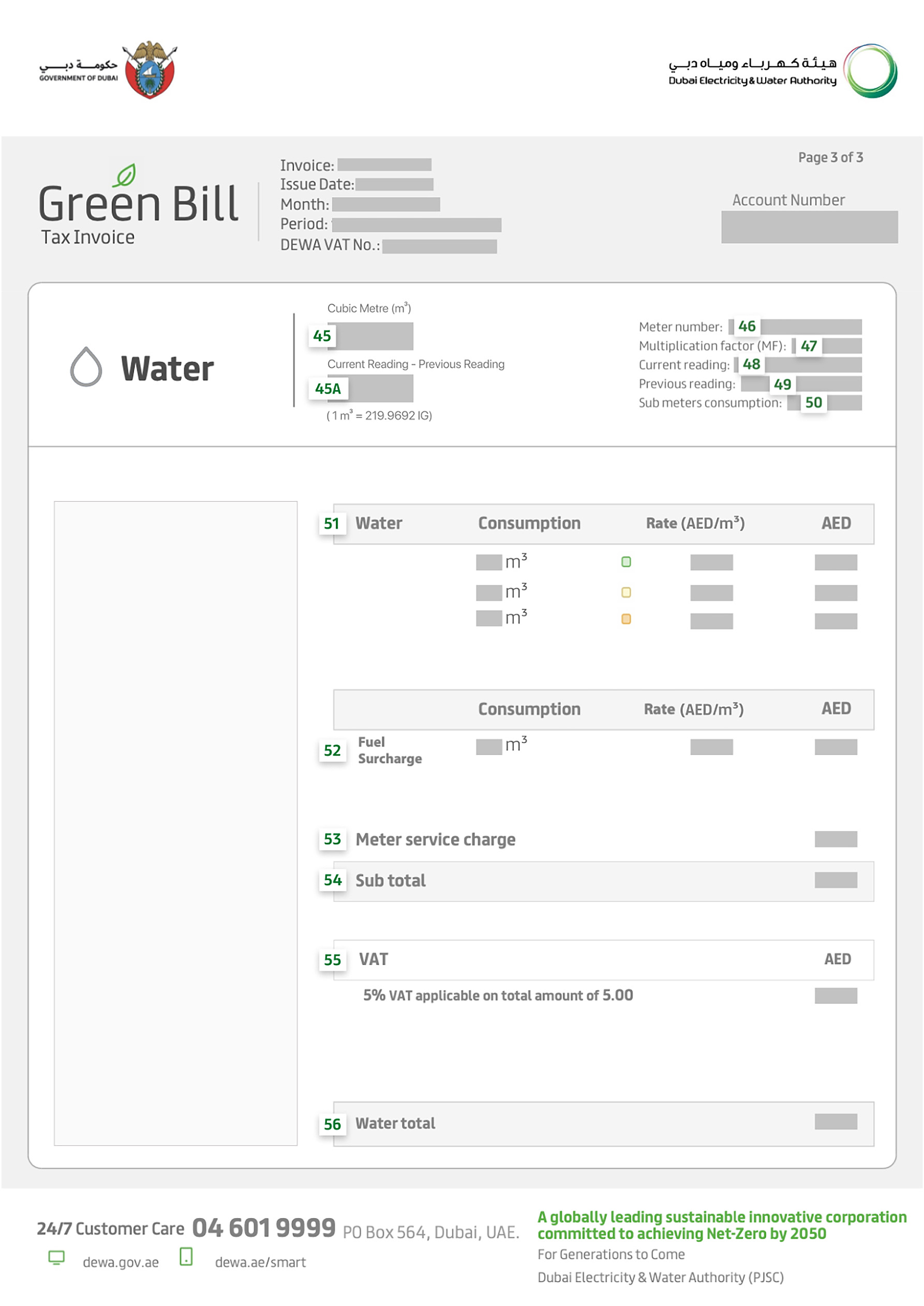Select the Water section header
Image resolution: width=924 pixels, height=1306 pixels.
pyautogui.click(x=379, y=523)
